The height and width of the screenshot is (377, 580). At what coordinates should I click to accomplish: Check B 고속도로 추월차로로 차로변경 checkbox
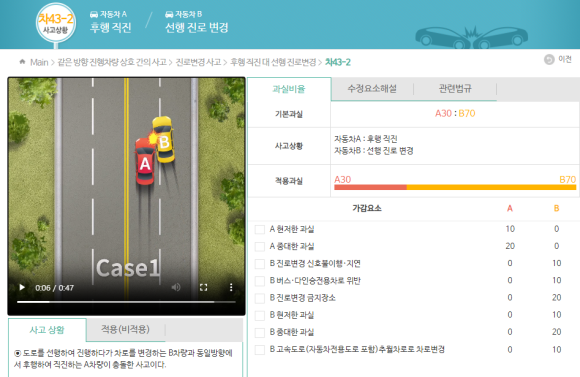pyautogui.click(x=260, y=350)
